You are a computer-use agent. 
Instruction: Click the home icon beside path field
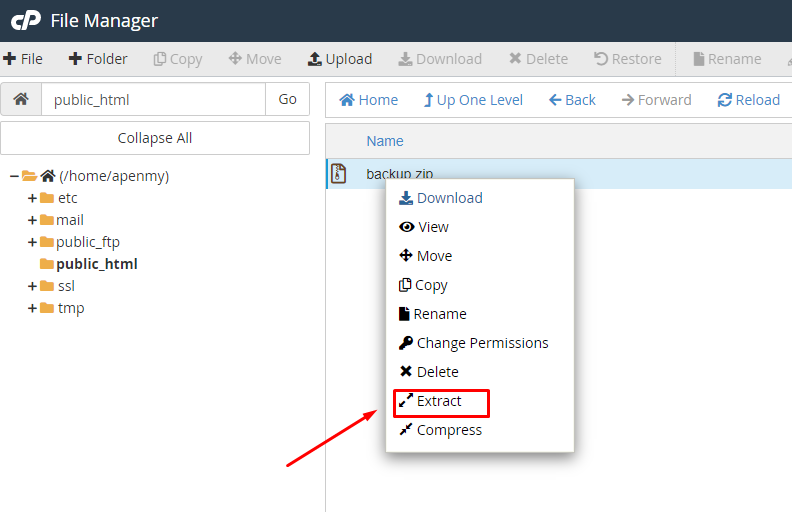click(21, 100)
